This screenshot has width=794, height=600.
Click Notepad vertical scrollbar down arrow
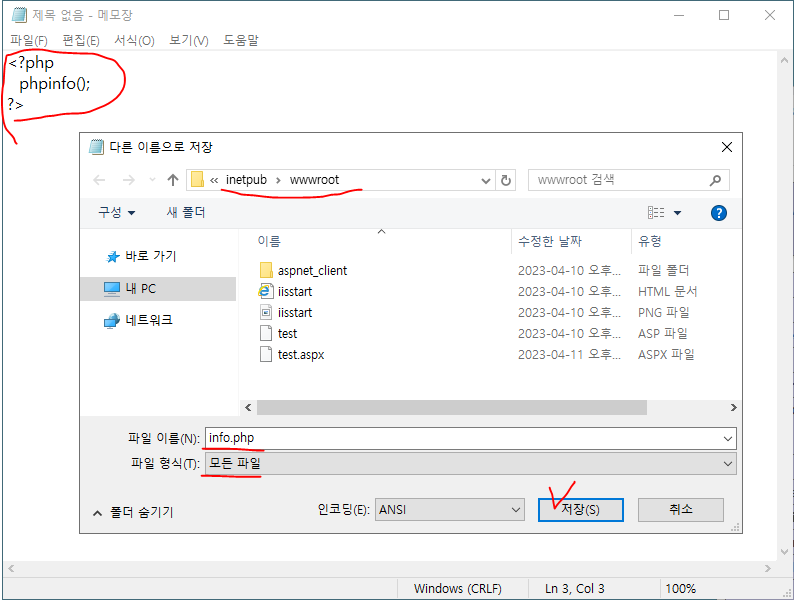784,552
